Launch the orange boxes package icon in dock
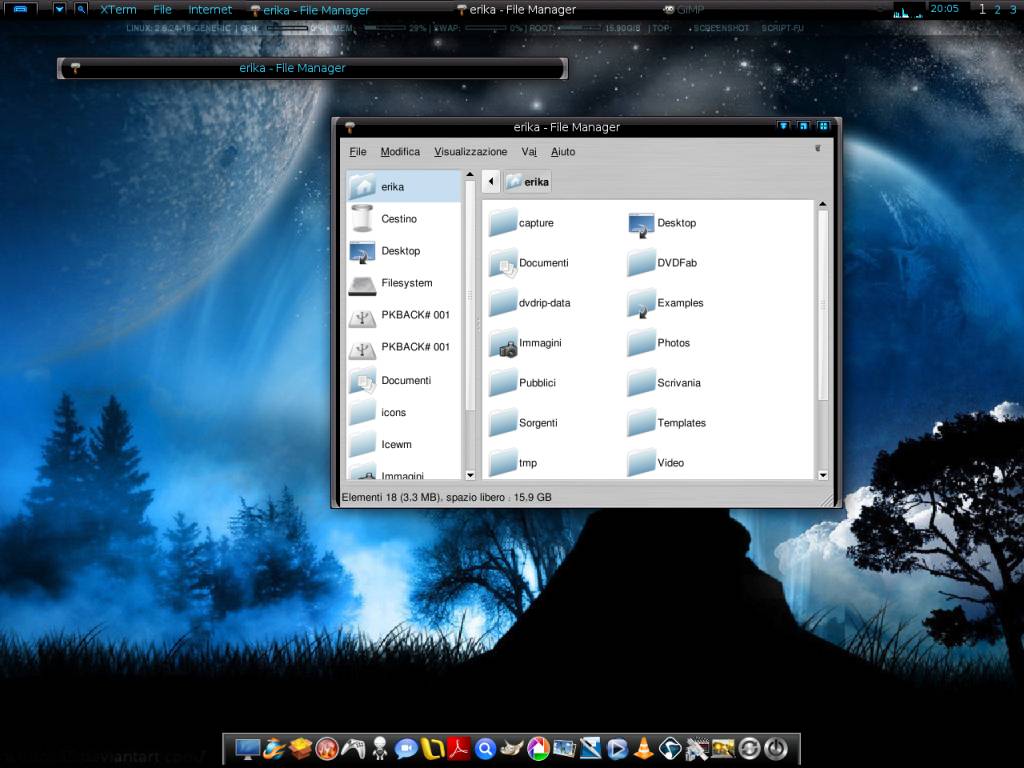This screenshot has height=768, width=1024. [x=300, y=748]
